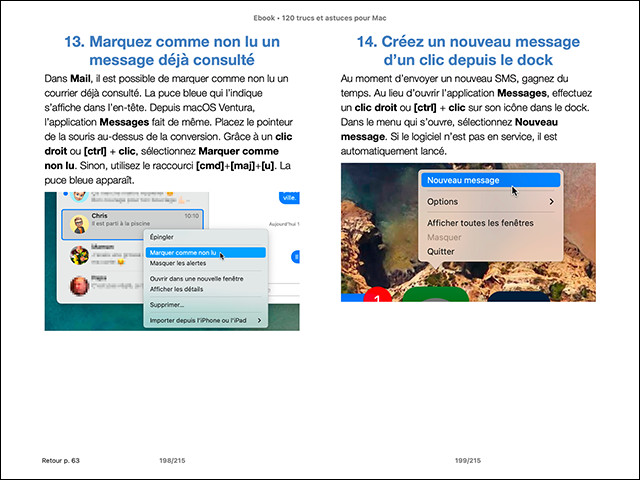Select Épingler in the context menu
The image size is (640, 480).
pyautogui.click(x=160, y=237)
